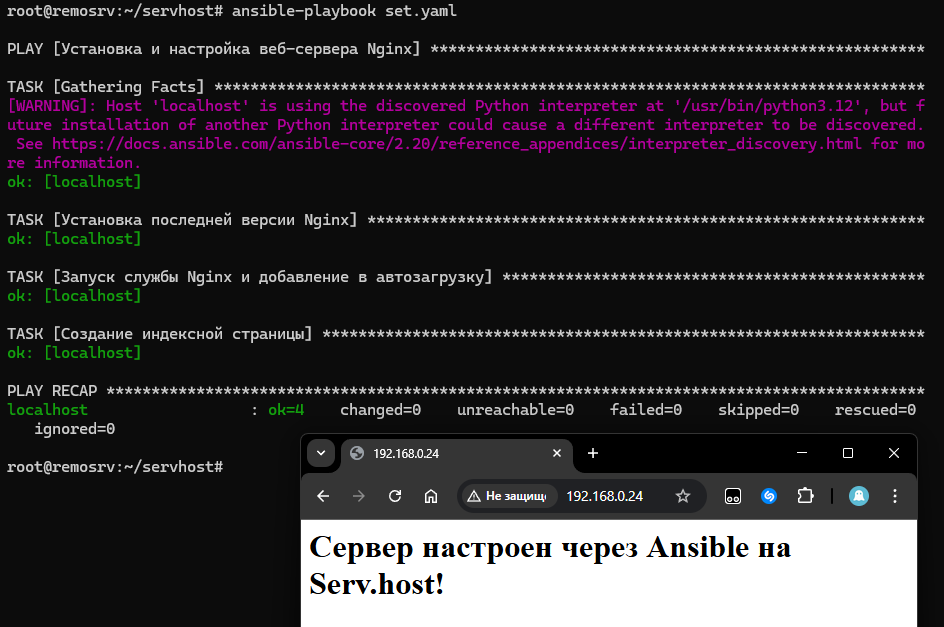Bookmark this page with the star icon
The image size is (944, 627).
[x=683, y=496]
